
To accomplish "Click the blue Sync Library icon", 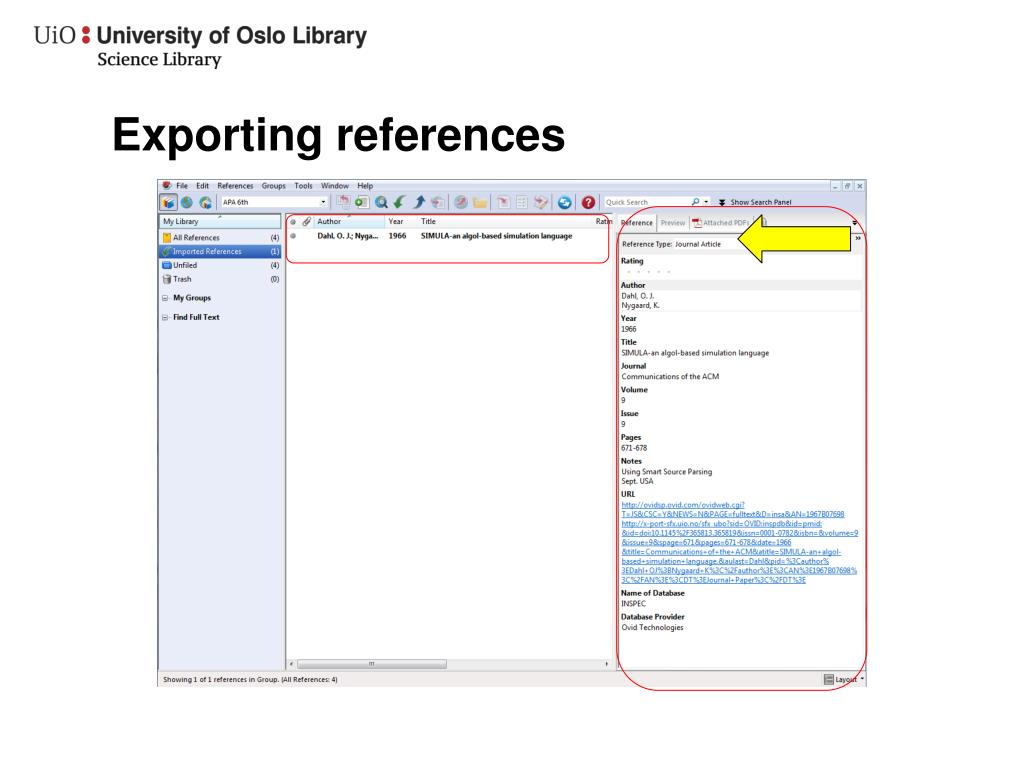I will pyautogui.click(x=564, y=202).
